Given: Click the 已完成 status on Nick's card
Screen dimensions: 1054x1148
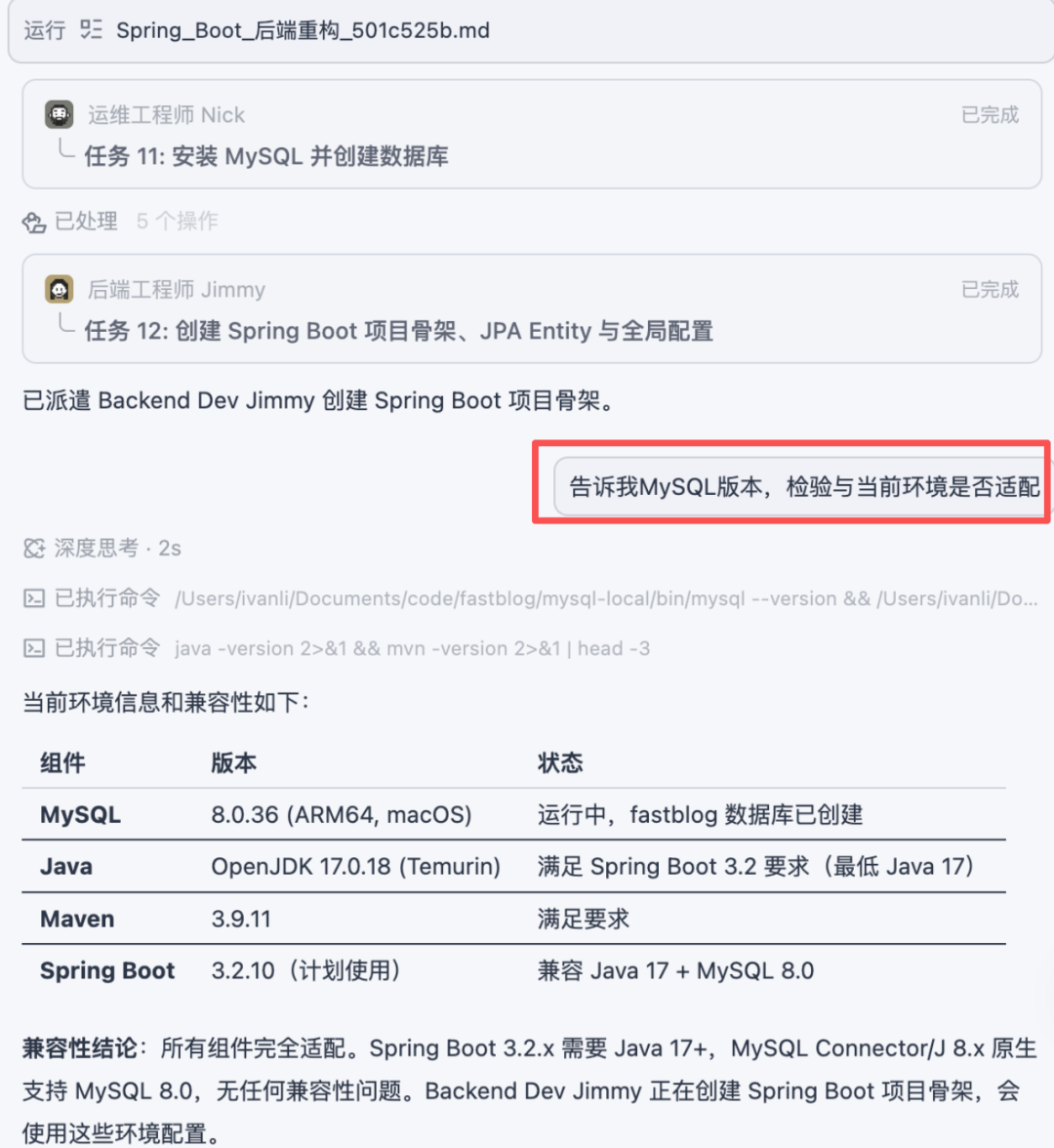Looking at the screenshot, I should pos(990,115).
